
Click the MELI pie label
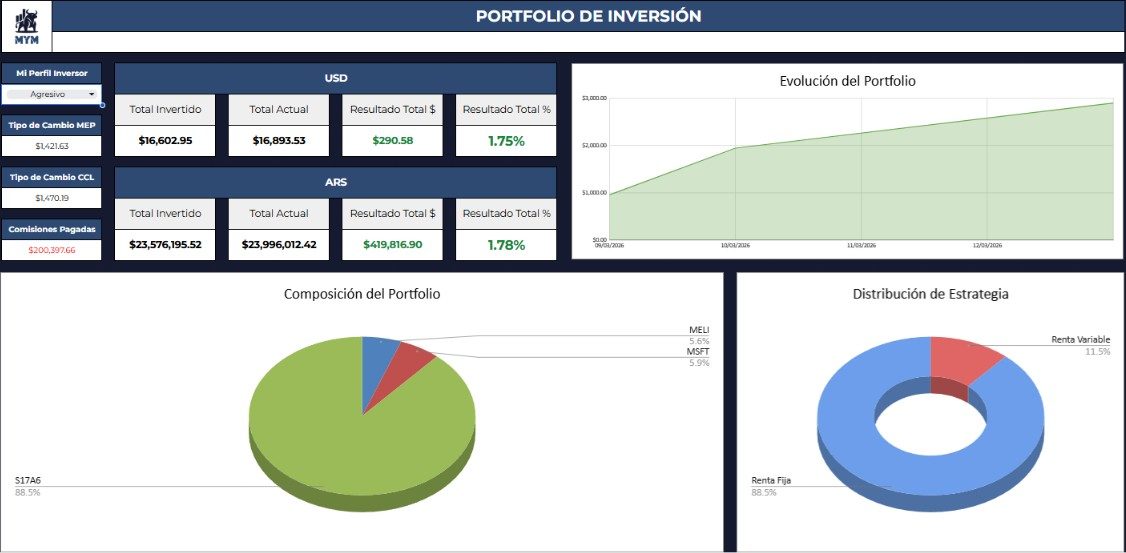[x=699, y=330]
